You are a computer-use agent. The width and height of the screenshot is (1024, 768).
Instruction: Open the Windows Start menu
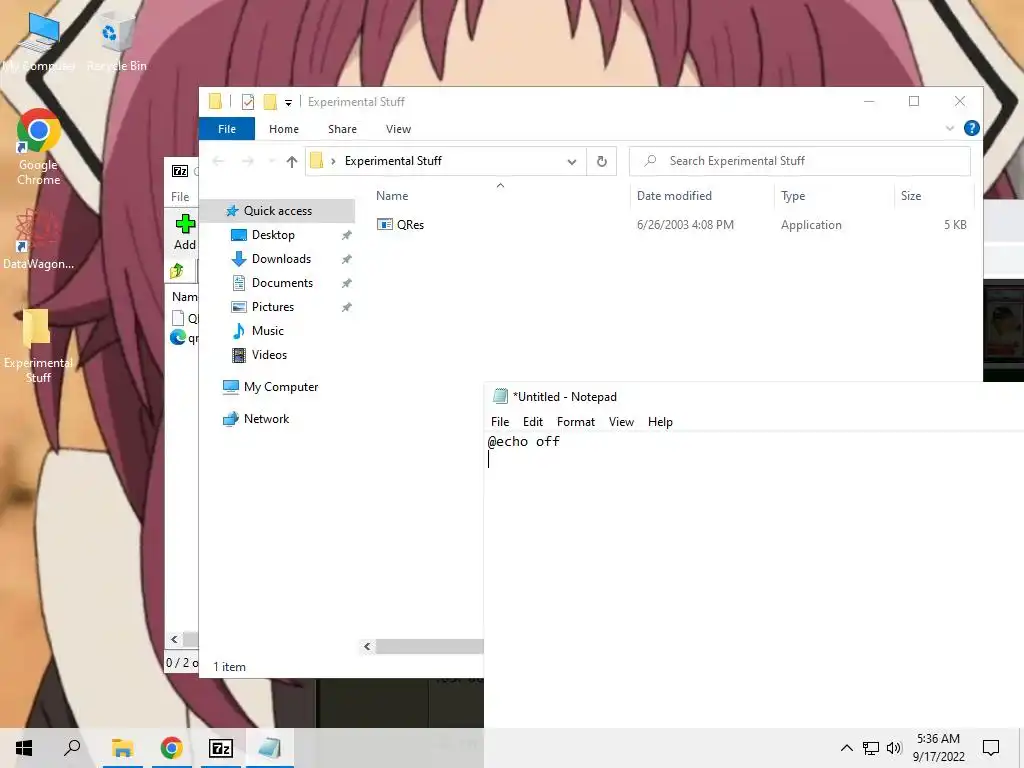(x=24, y=748)
